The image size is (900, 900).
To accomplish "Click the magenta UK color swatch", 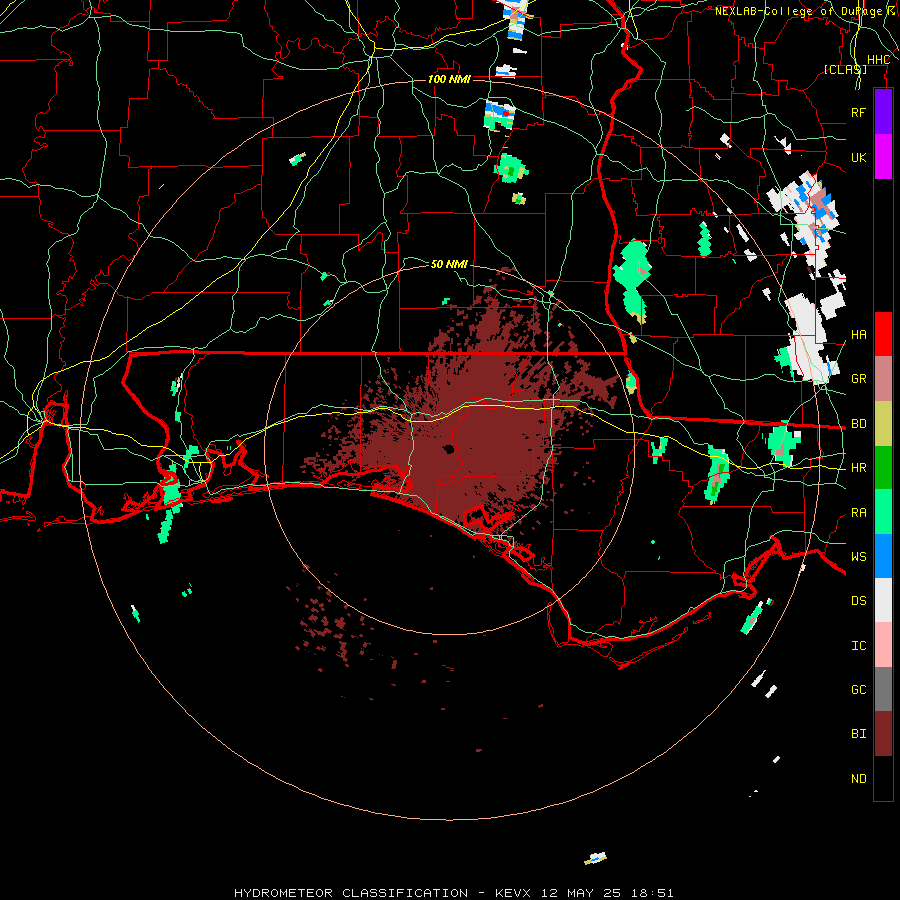I will click(883, 157).
